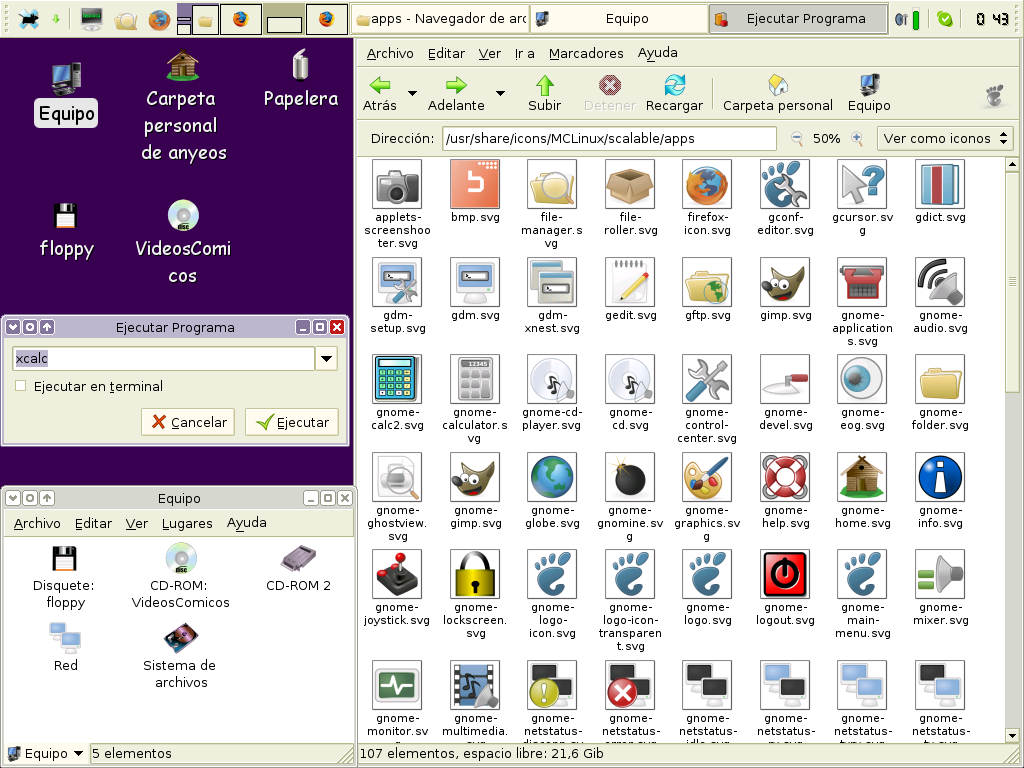The width and height of the screenshot is (1024, 768).
Task: Open the Marcadores menu
Action: 586,54
